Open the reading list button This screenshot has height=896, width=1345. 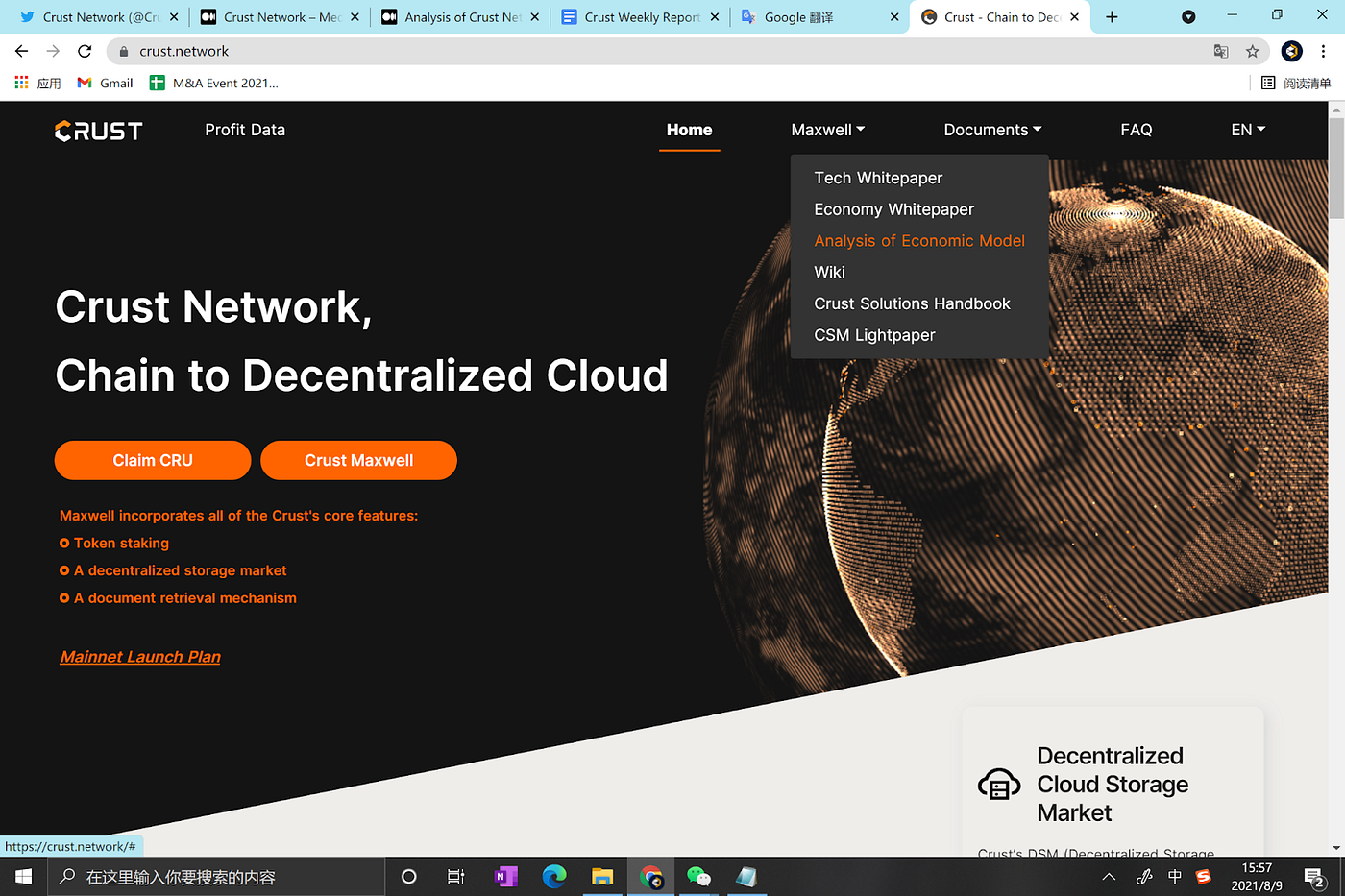[x=1296, y=84]
